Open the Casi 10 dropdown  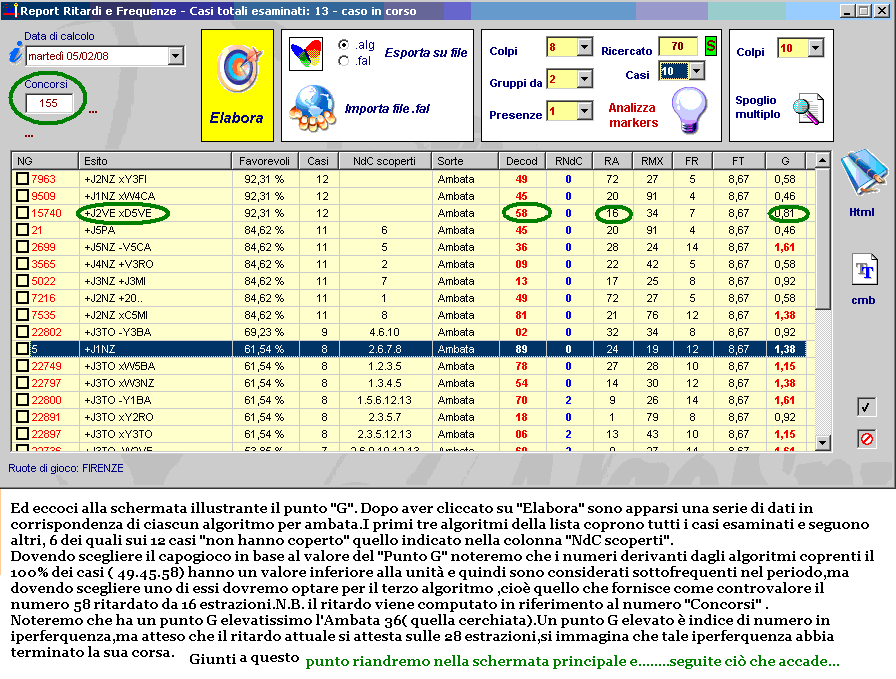pyautogui.click(x=697, y=71)
